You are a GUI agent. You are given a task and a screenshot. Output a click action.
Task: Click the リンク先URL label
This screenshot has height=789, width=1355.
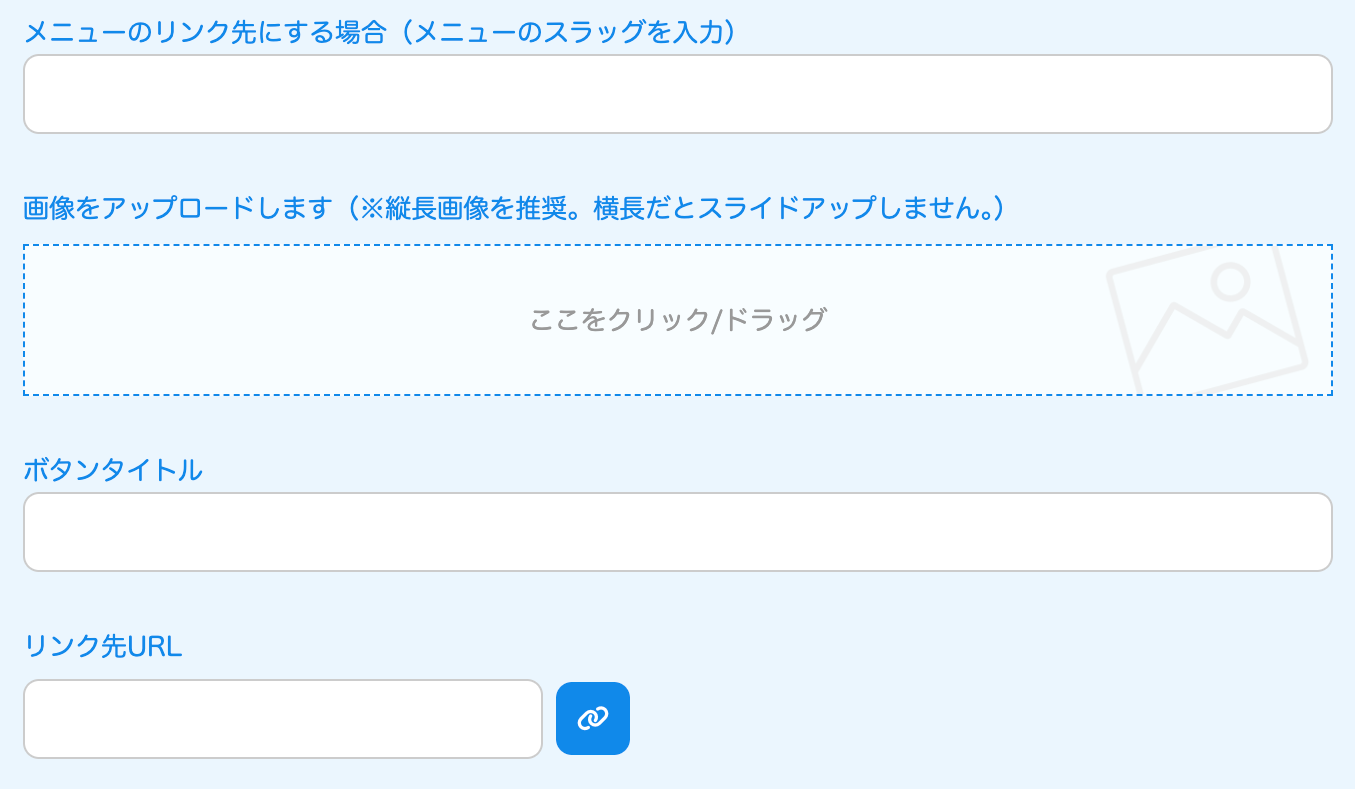(103, 647)
